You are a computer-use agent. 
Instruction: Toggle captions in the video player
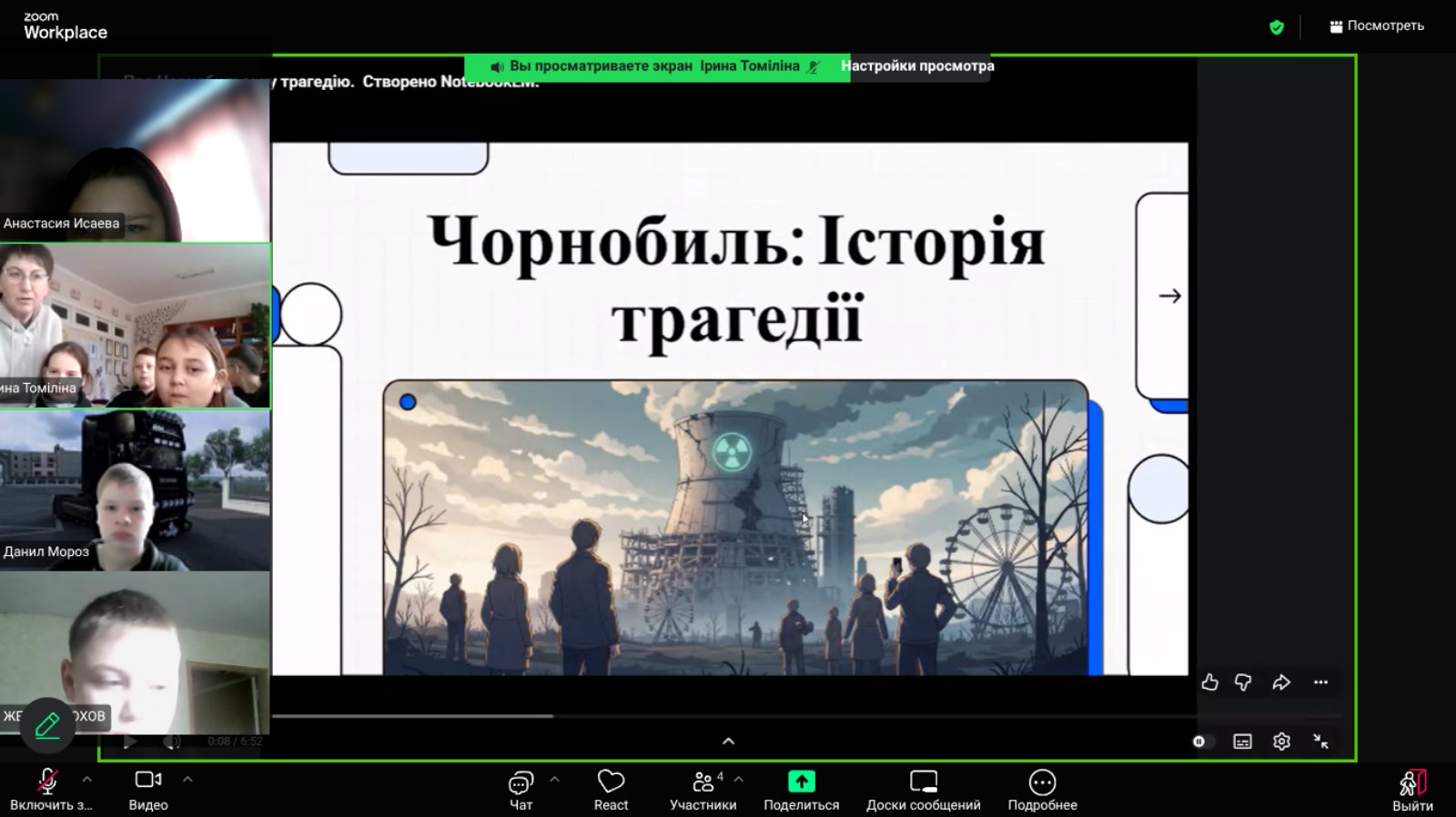(x=1242, y=741)
